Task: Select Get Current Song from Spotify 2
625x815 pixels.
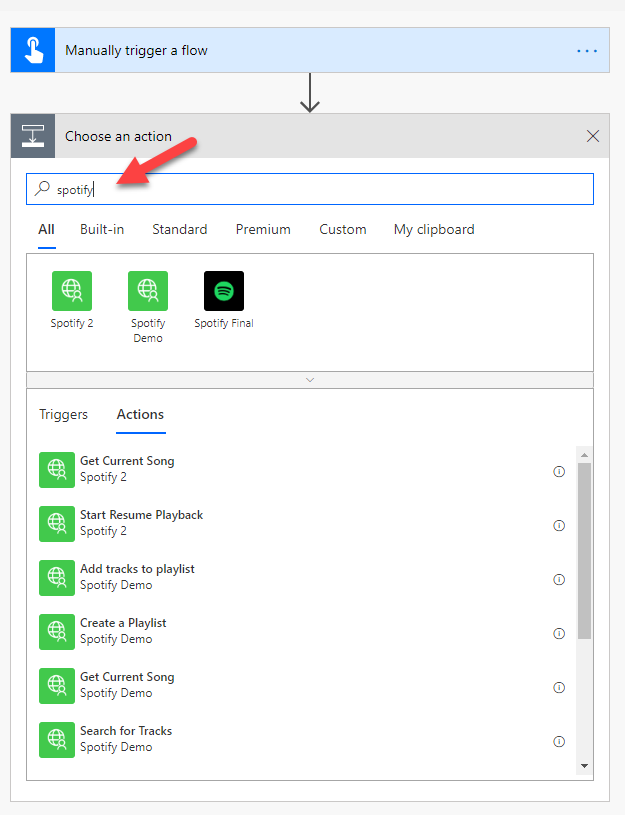Action: [127, 469]
